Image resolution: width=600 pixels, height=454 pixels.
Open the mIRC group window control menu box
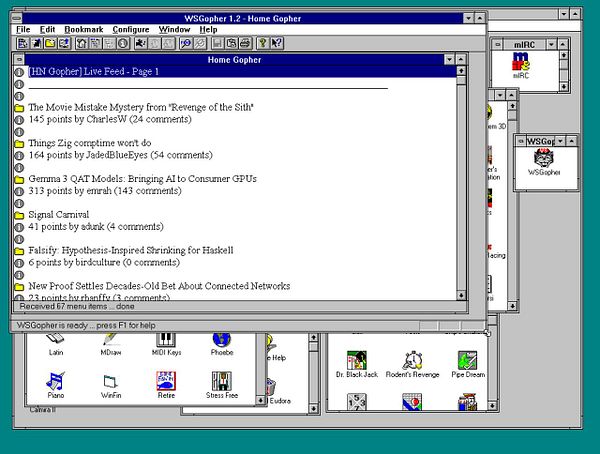(x=497, y=44)
